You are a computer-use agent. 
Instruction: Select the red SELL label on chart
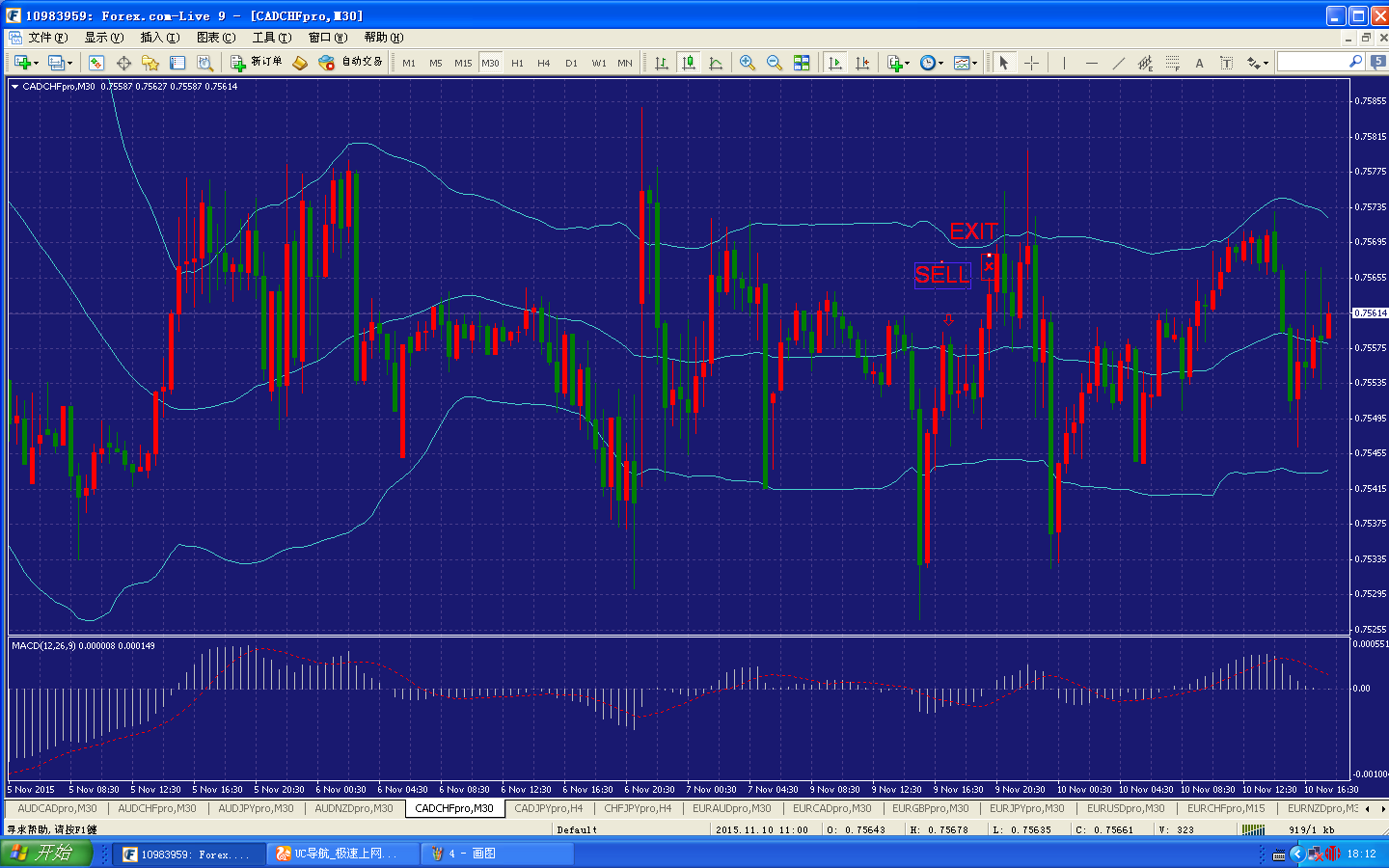tap(942, 275)
